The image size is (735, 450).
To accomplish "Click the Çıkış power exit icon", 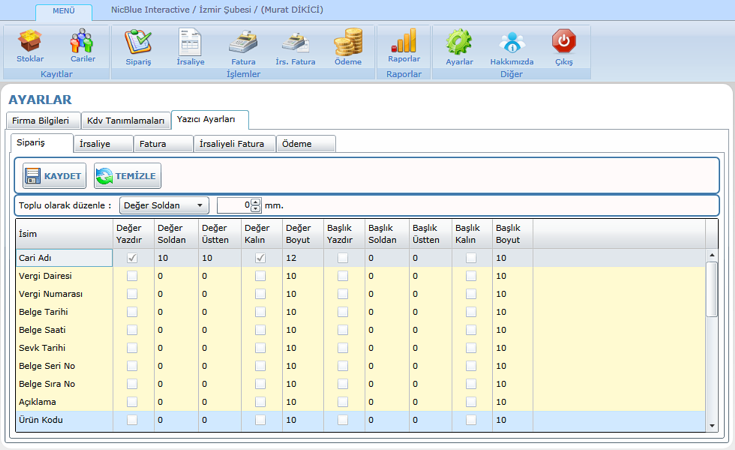I will 564,44.
